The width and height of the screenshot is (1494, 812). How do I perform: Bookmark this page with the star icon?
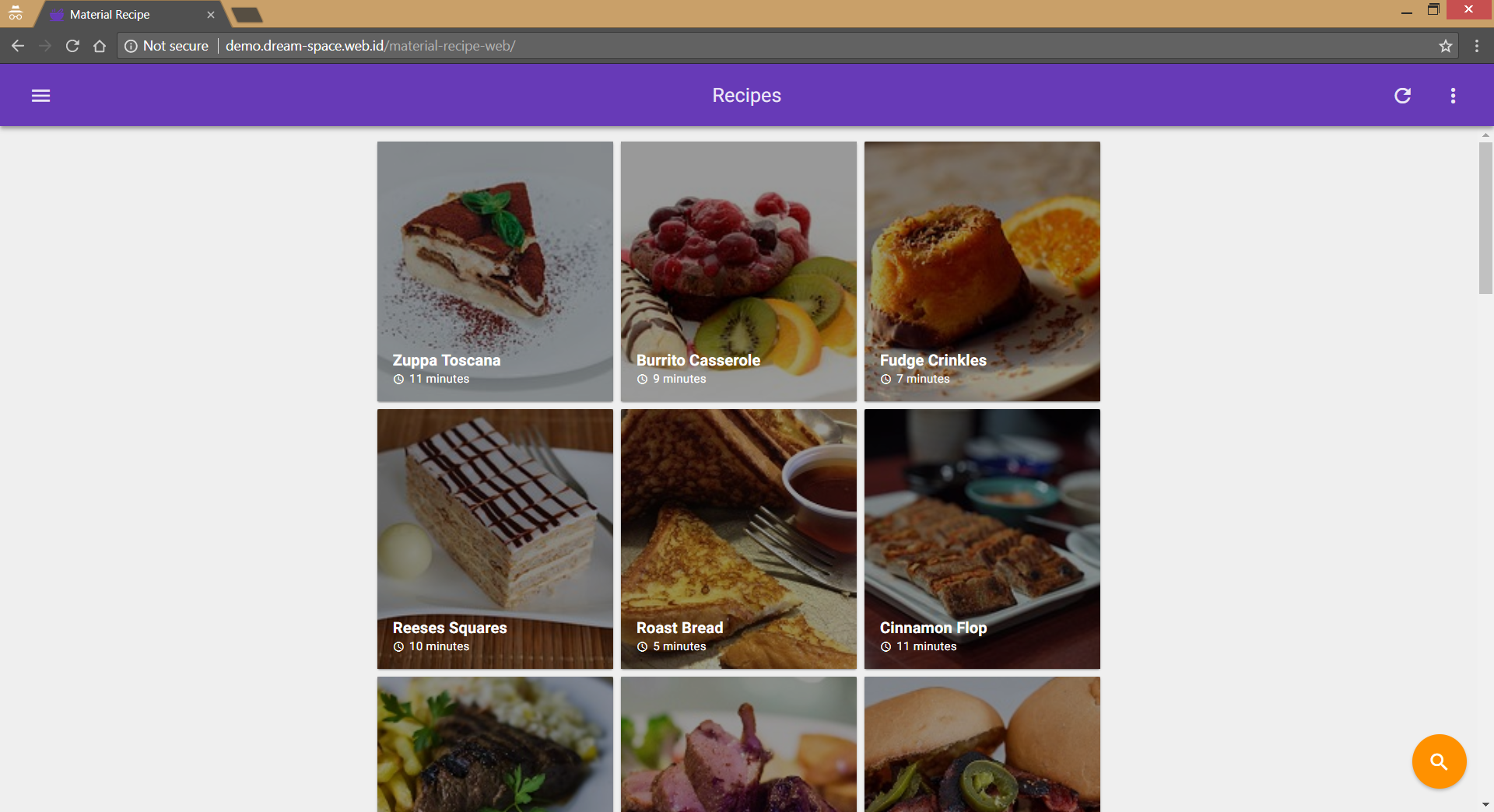pyautogui.click(x=1446, y=46)
